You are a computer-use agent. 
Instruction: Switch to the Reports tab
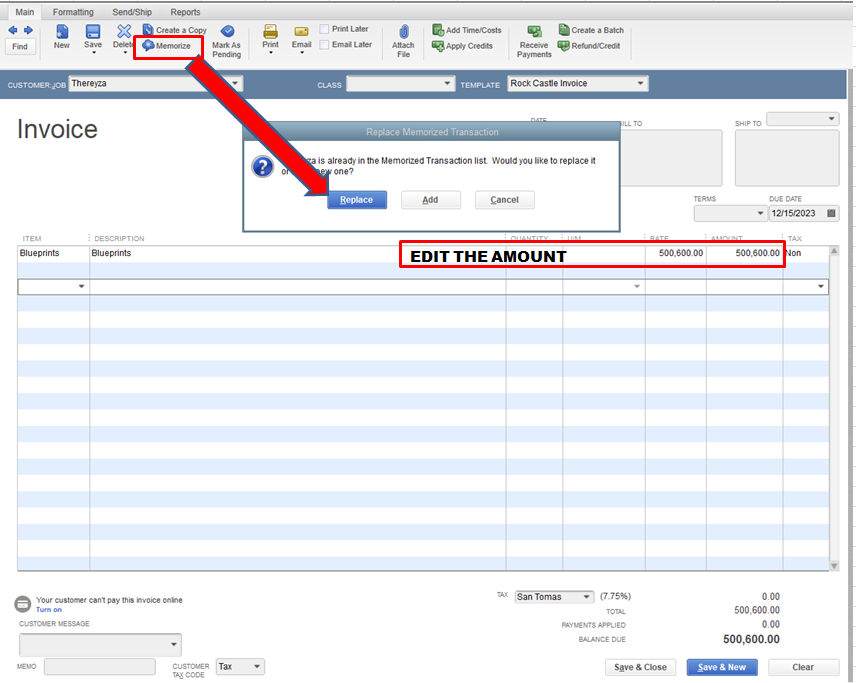[x=185, y=12]
